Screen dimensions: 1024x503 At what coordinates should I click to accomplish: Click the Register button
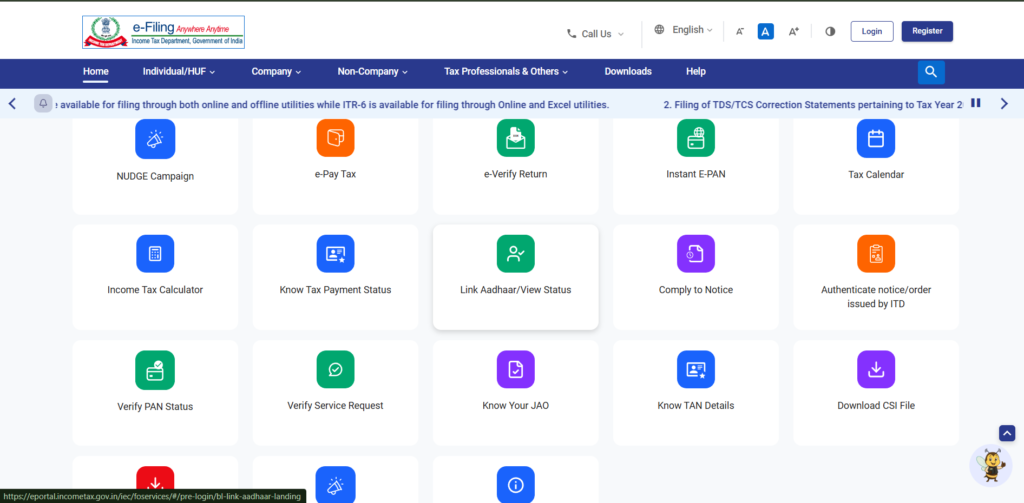point(927,31)
